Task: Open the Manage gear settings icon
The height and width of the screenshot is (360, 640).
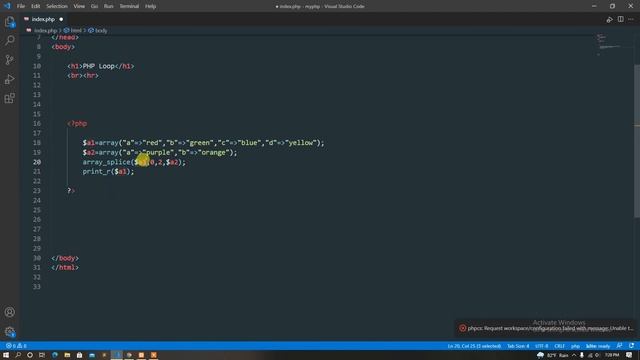Action: [x=10, y=331]
